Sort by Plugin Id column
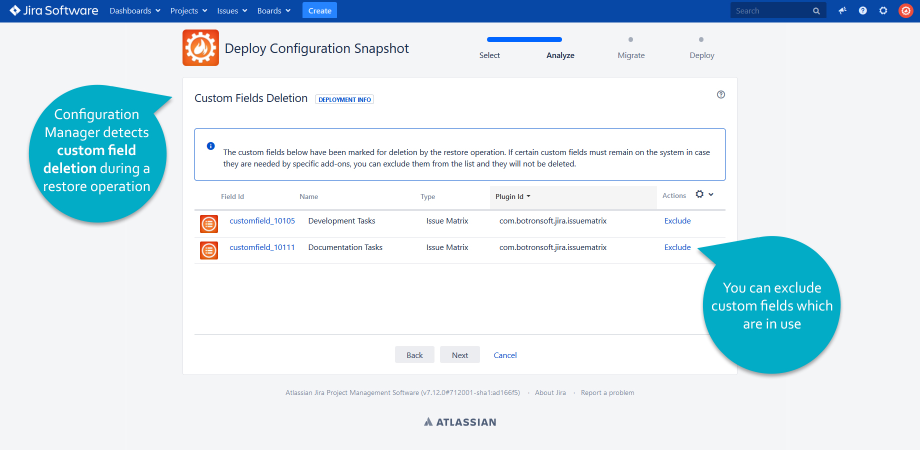Screen dimensions: 920x450 point(513,197)
